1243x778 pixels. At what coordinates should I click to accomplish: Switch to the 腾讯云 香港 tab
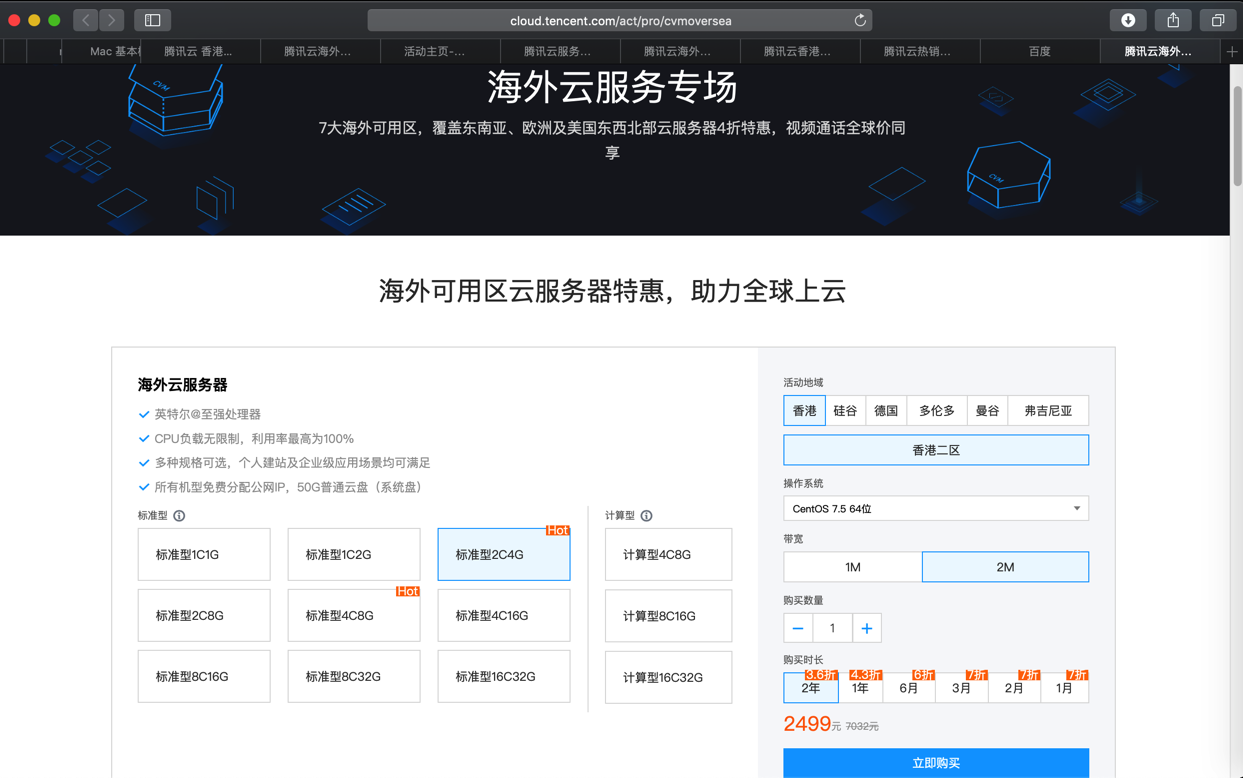200,51
